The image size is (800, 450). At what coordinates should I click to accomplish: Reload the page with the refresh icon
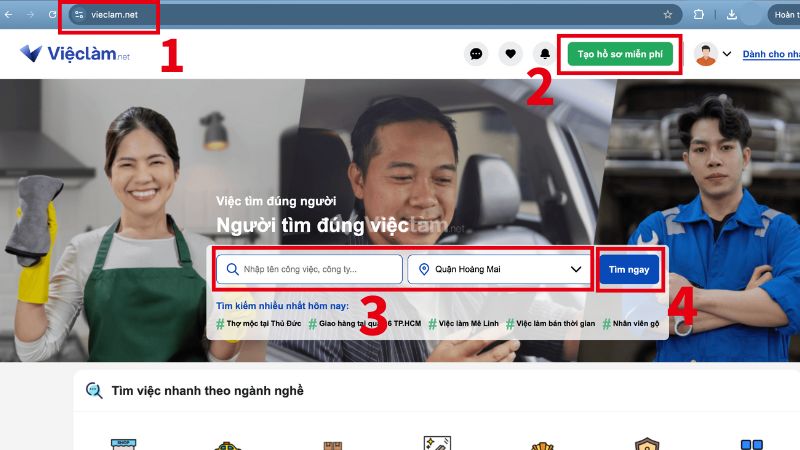[x=52, y=14]
